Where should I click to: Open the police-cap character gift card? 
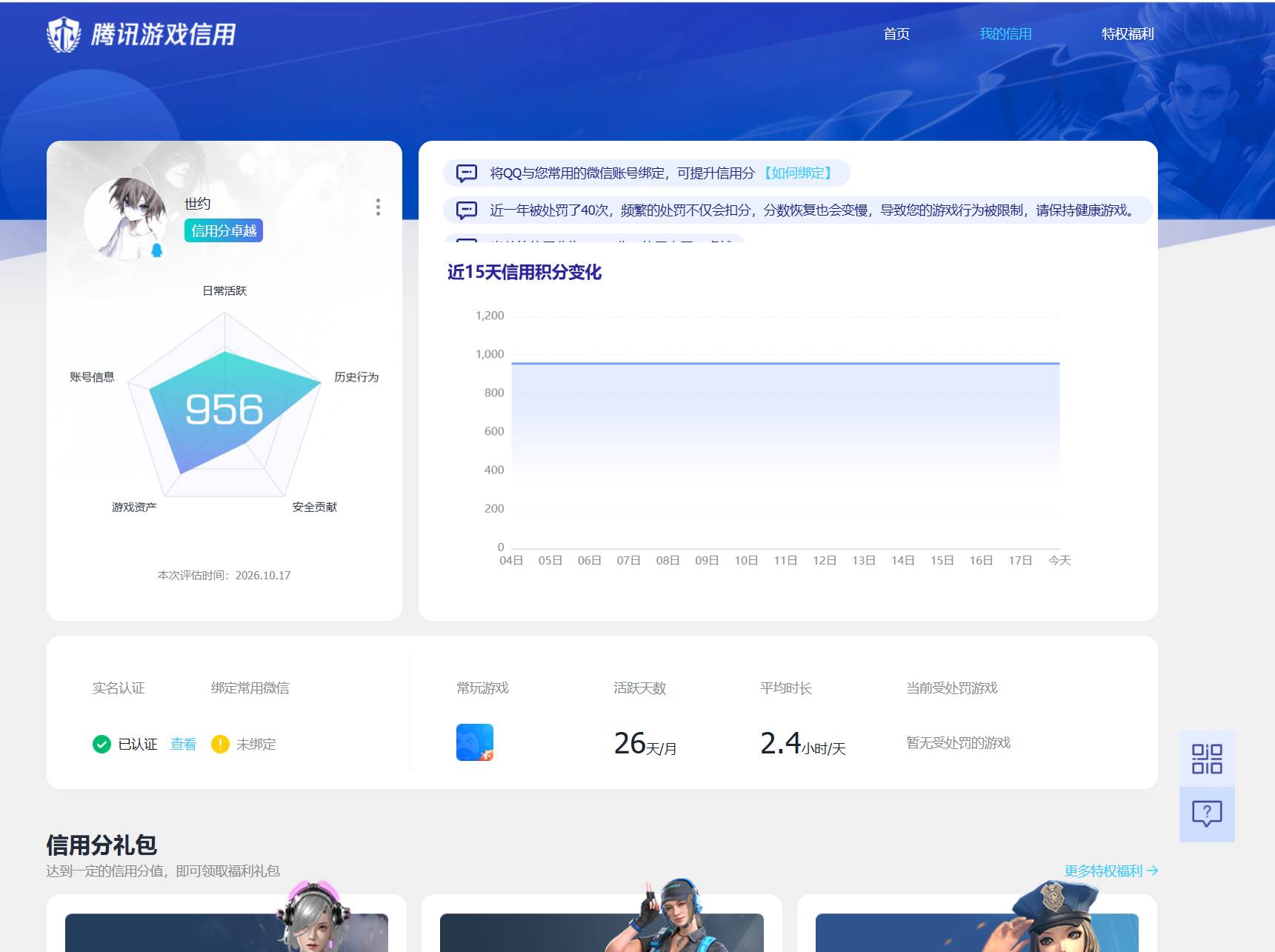977,923
